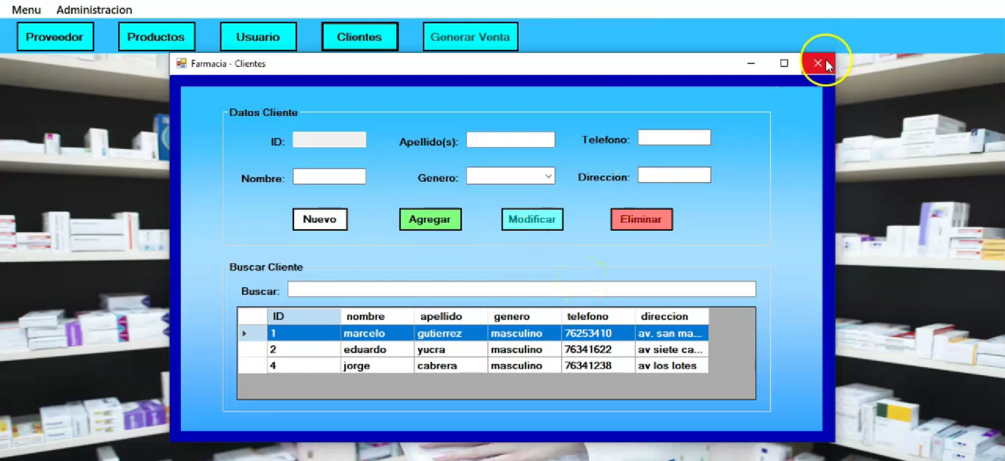
Task: Select the cell 'av siete ca...'
Action: click(x=672, y=349)
